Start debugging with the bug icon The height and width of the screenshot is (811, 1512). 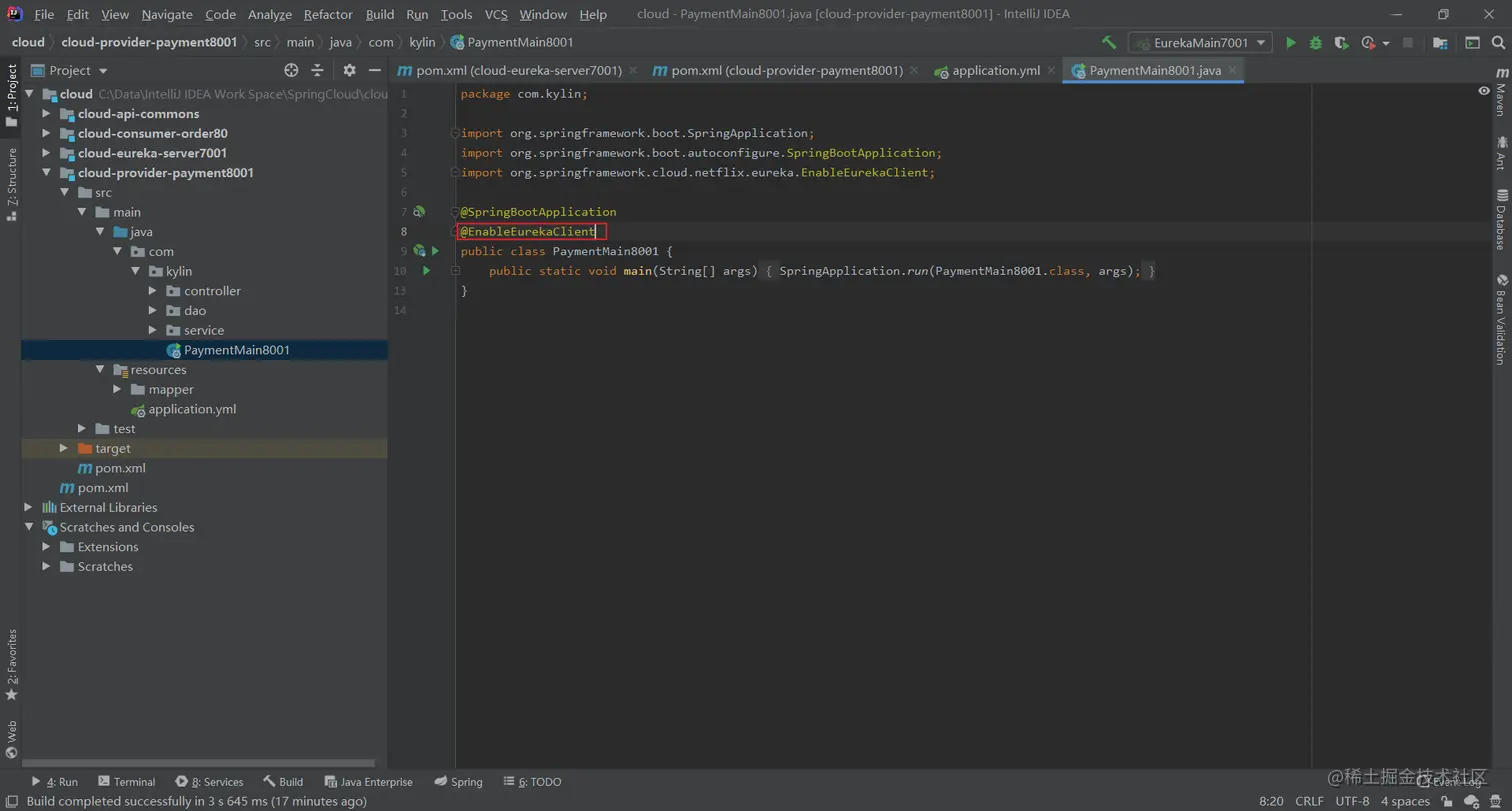(1316, 43)
